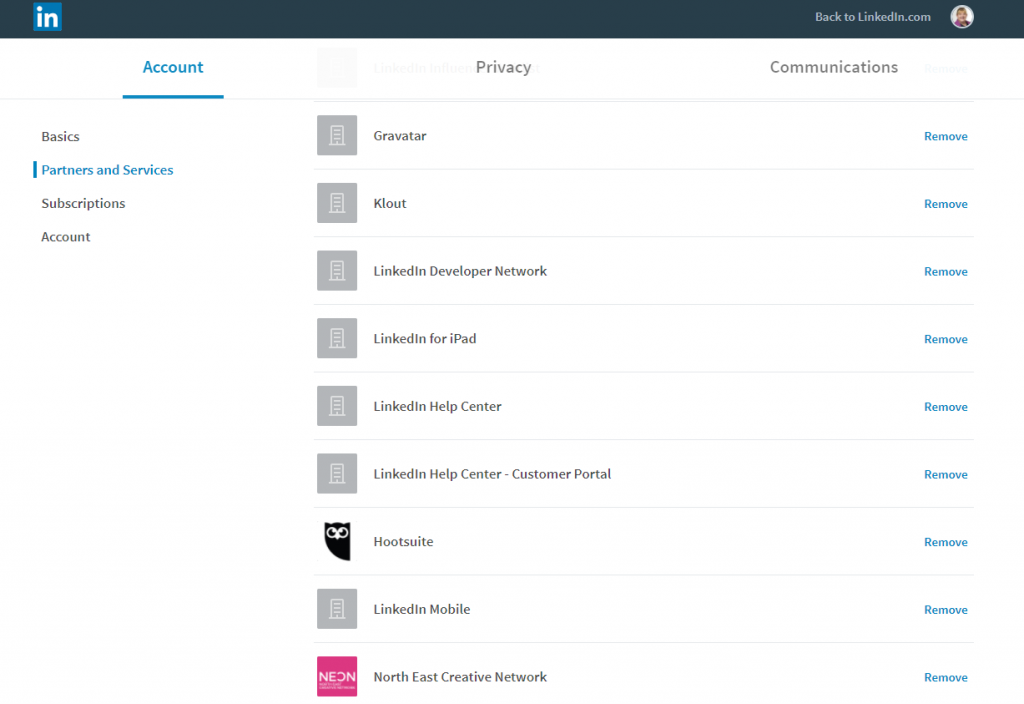Open the Privacy tab

tap(504, 67)
